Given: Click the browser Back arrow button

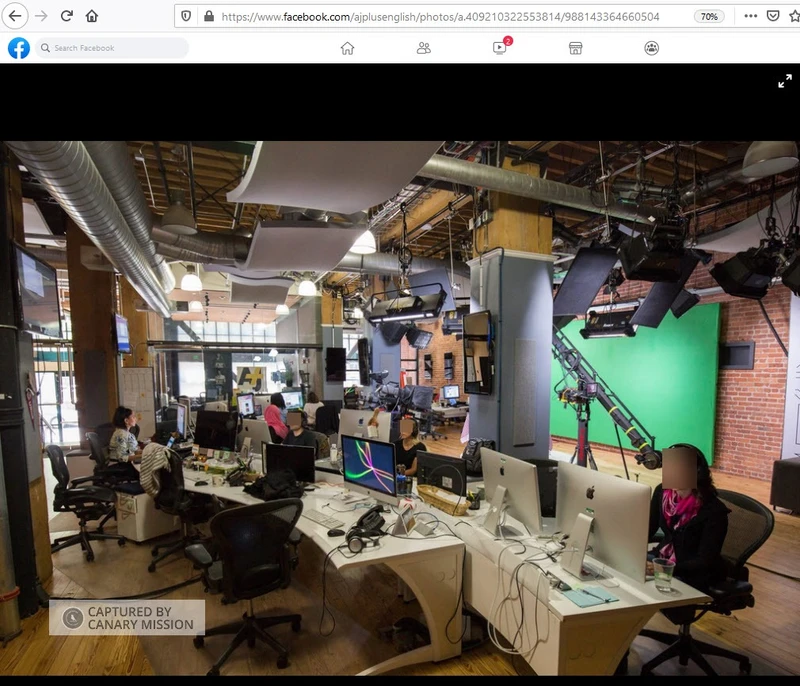Looking at the screenshot, I should click(x=16, y=16).
